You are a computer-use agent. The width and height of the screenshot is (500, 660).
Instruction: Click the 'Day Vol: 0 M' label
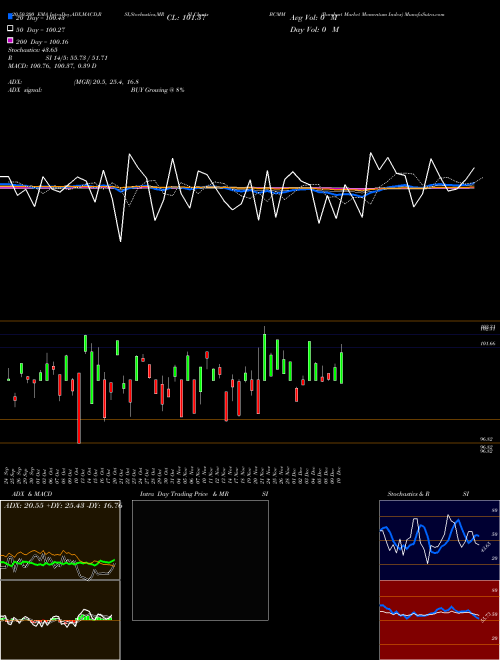click(314, 29)
